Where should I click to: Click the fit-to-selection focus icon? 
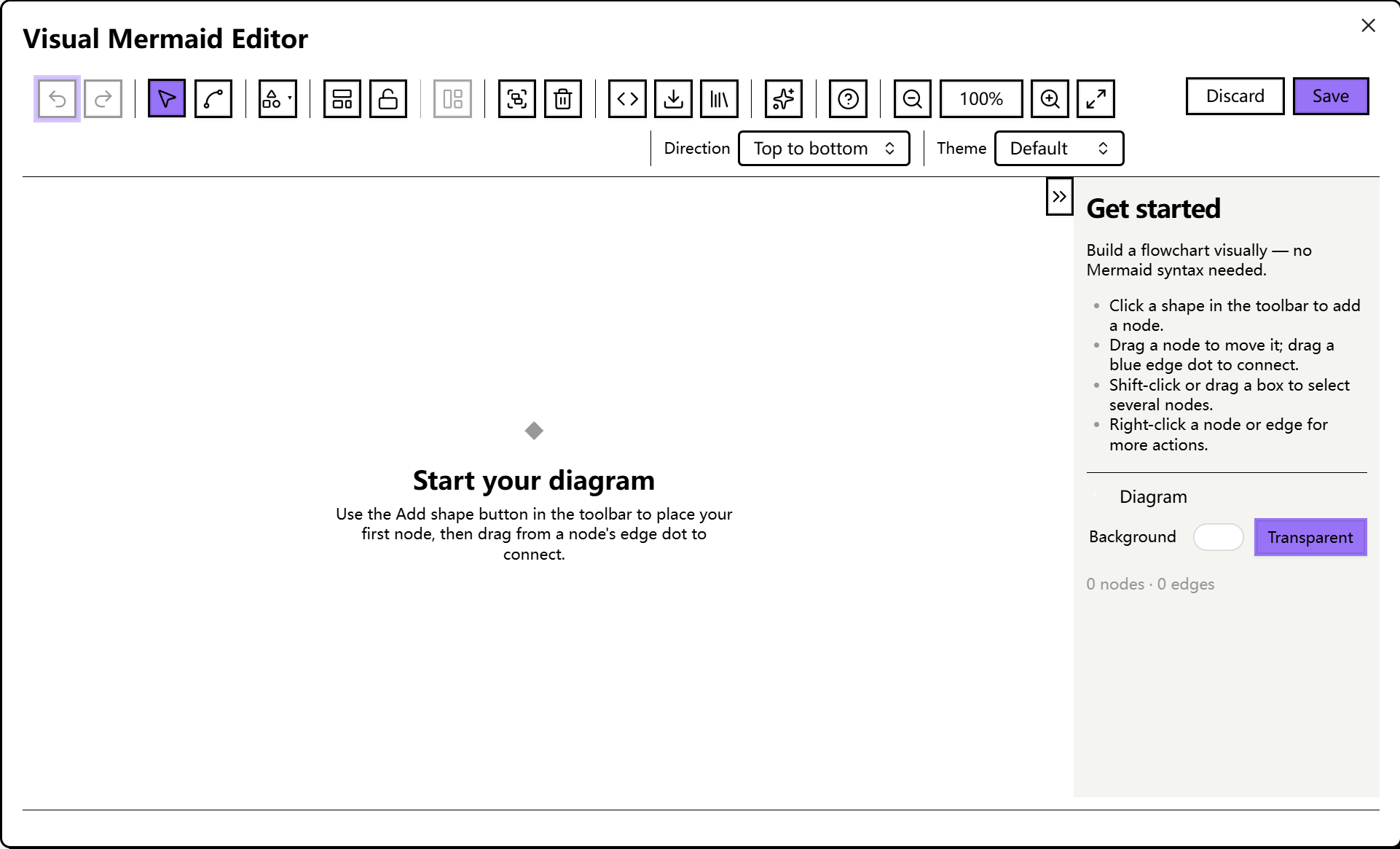pyautogui.click(x=517, y=98)
